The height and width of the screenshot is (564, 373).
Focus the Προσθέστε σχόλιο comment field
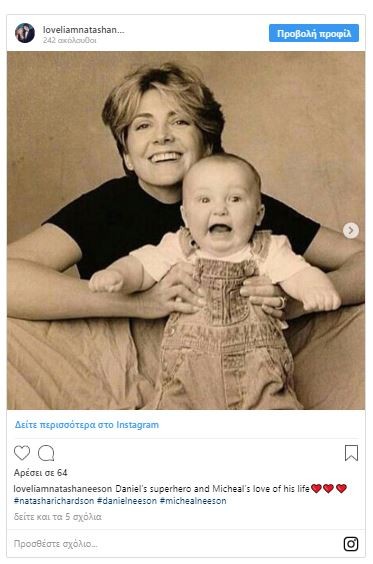[x=176, y=543]
